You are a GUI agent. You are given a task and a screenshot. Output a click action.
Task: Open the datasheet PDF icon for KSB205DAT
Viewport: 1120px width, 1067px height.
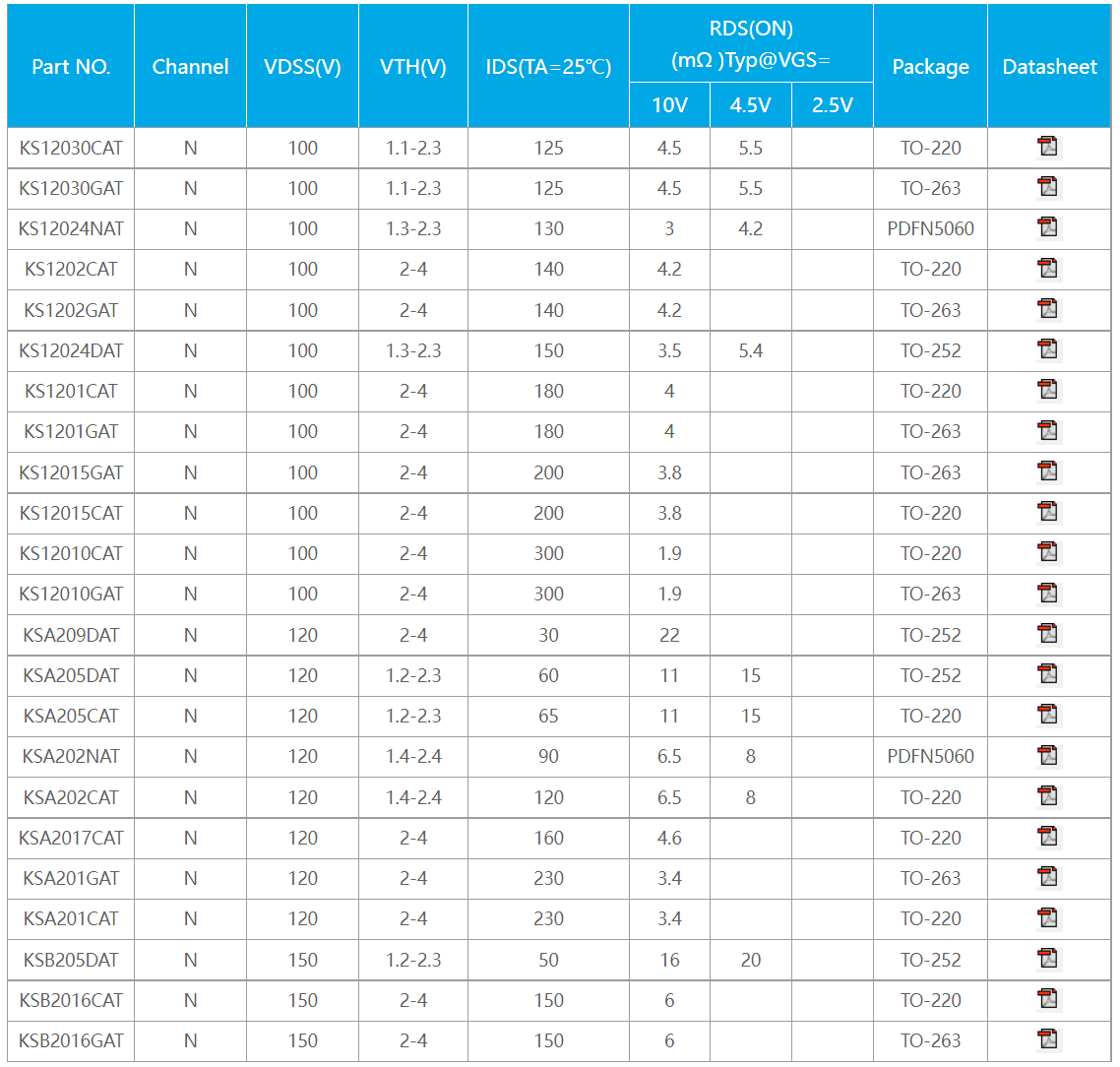(x=1048, y=960)
